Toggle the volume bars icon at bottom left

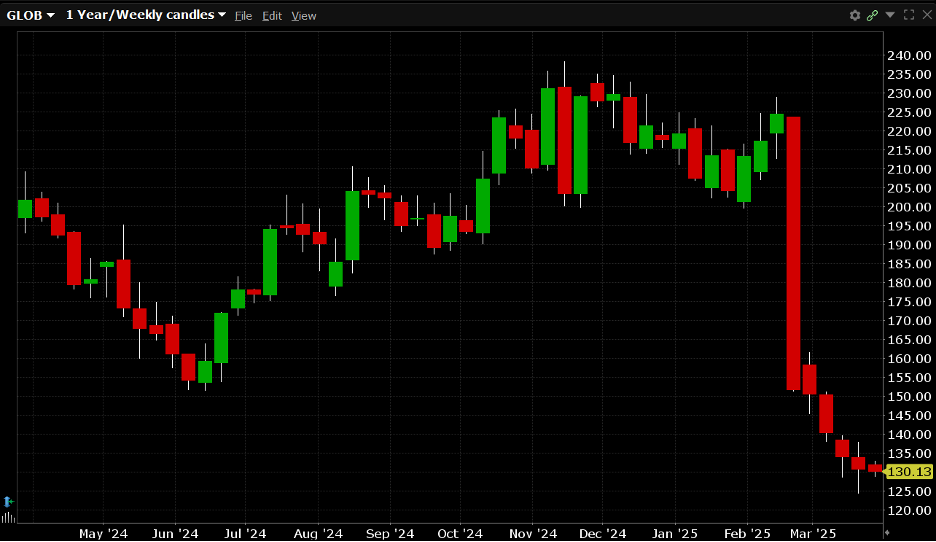(8, 518)
